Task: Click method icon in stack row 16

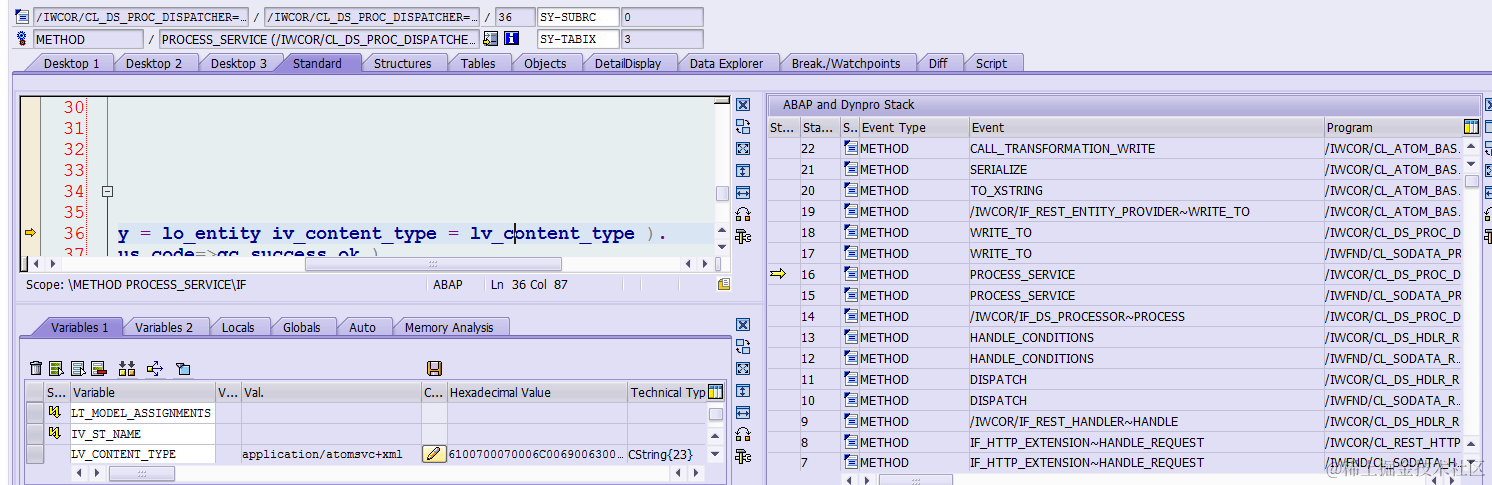Action: (851, 274)
